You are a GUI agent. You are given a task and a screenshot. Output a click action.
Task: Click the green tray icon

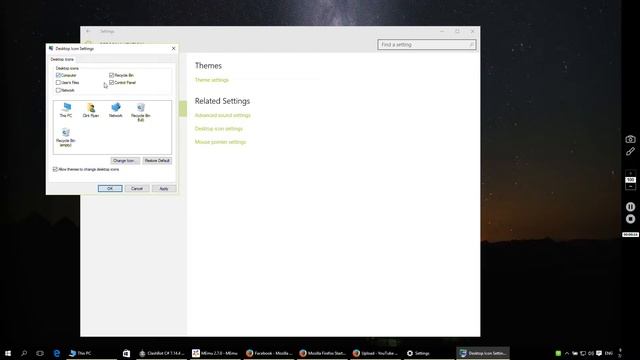558,353
